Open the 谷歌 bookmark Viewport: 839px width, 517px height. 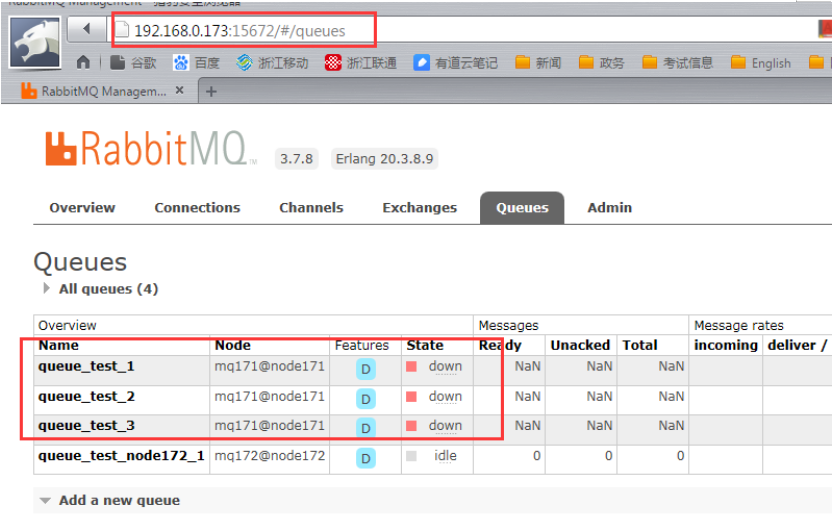(133, 63)
